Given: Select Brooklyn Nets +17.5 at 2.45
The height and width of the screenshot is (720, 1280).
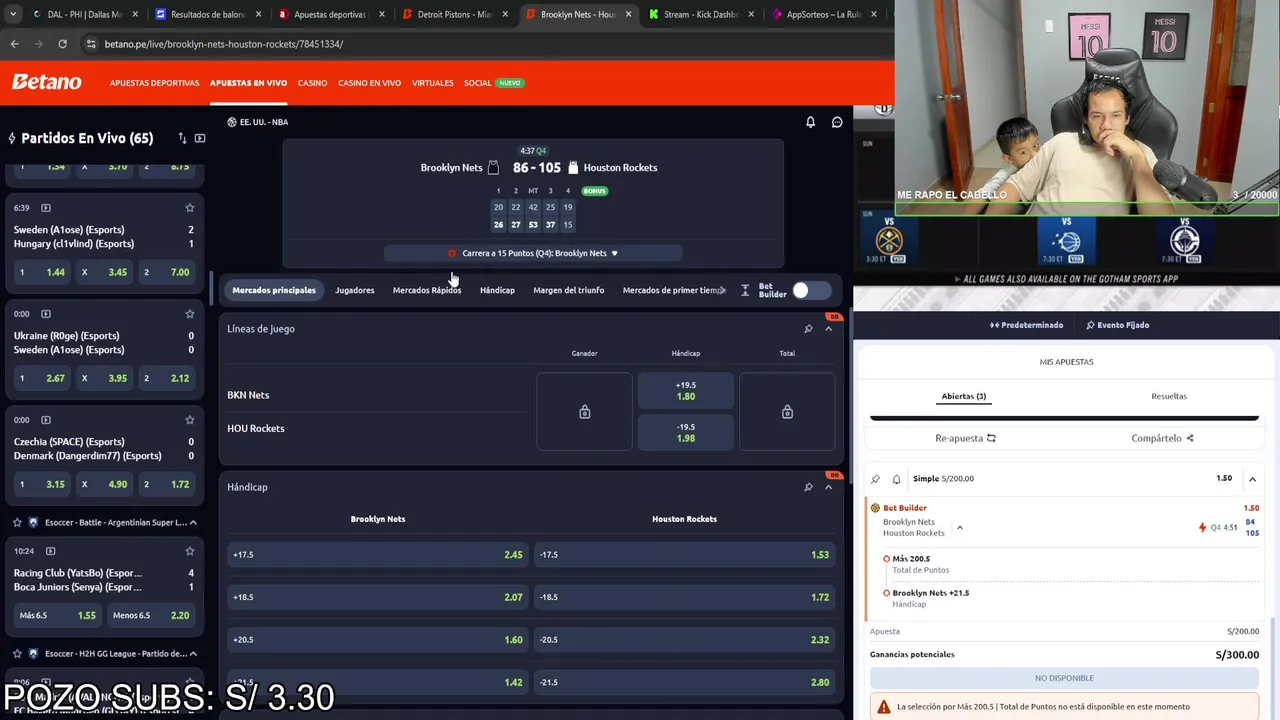Looking at the screenshot, I should (x=378, y=555).
